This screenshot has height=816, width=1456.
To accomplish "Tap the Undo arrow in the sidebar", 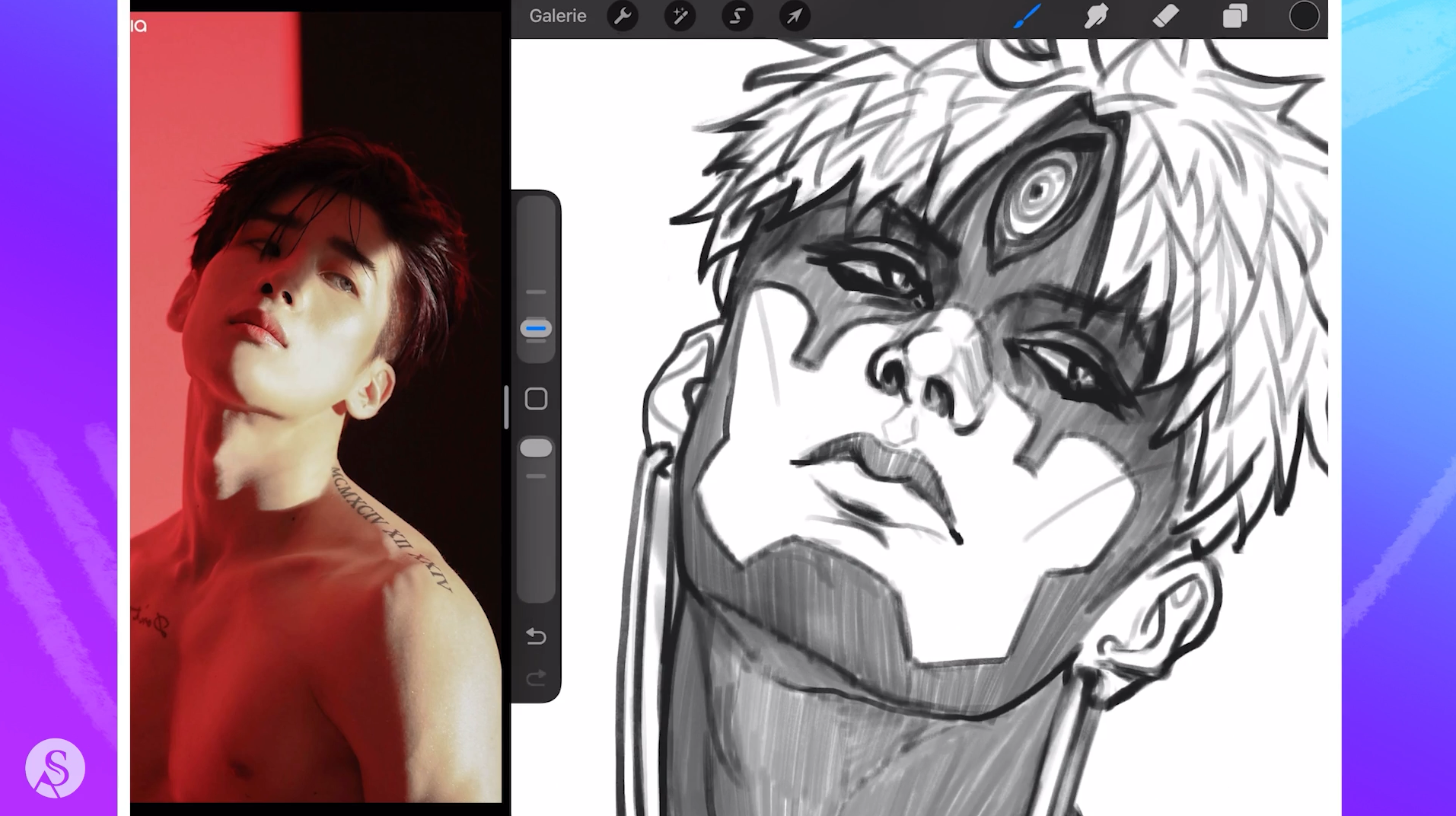I will pyautogui.click(x=536, y=636).
